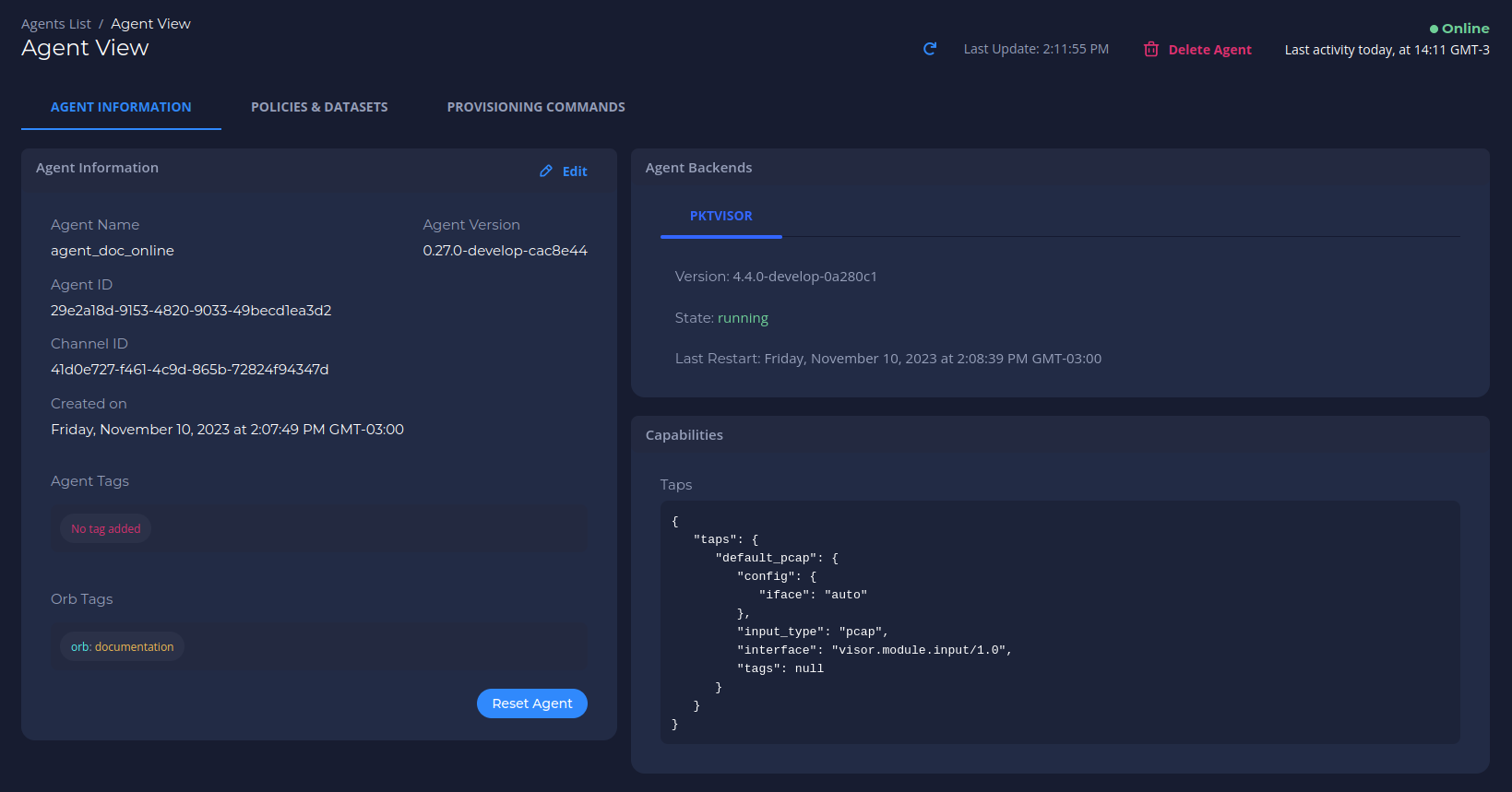Click inside the Taps JSON code block
Image resolution: width=1512 pixels, height=792 pixels.
1060,622
